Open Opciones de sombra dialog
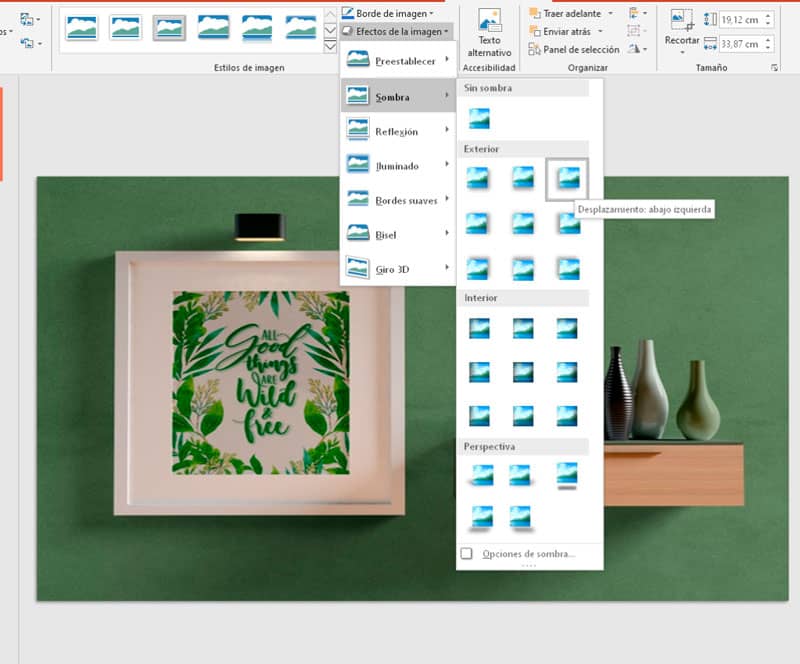The width and height of the screenshot is (800, 664). 529,554
